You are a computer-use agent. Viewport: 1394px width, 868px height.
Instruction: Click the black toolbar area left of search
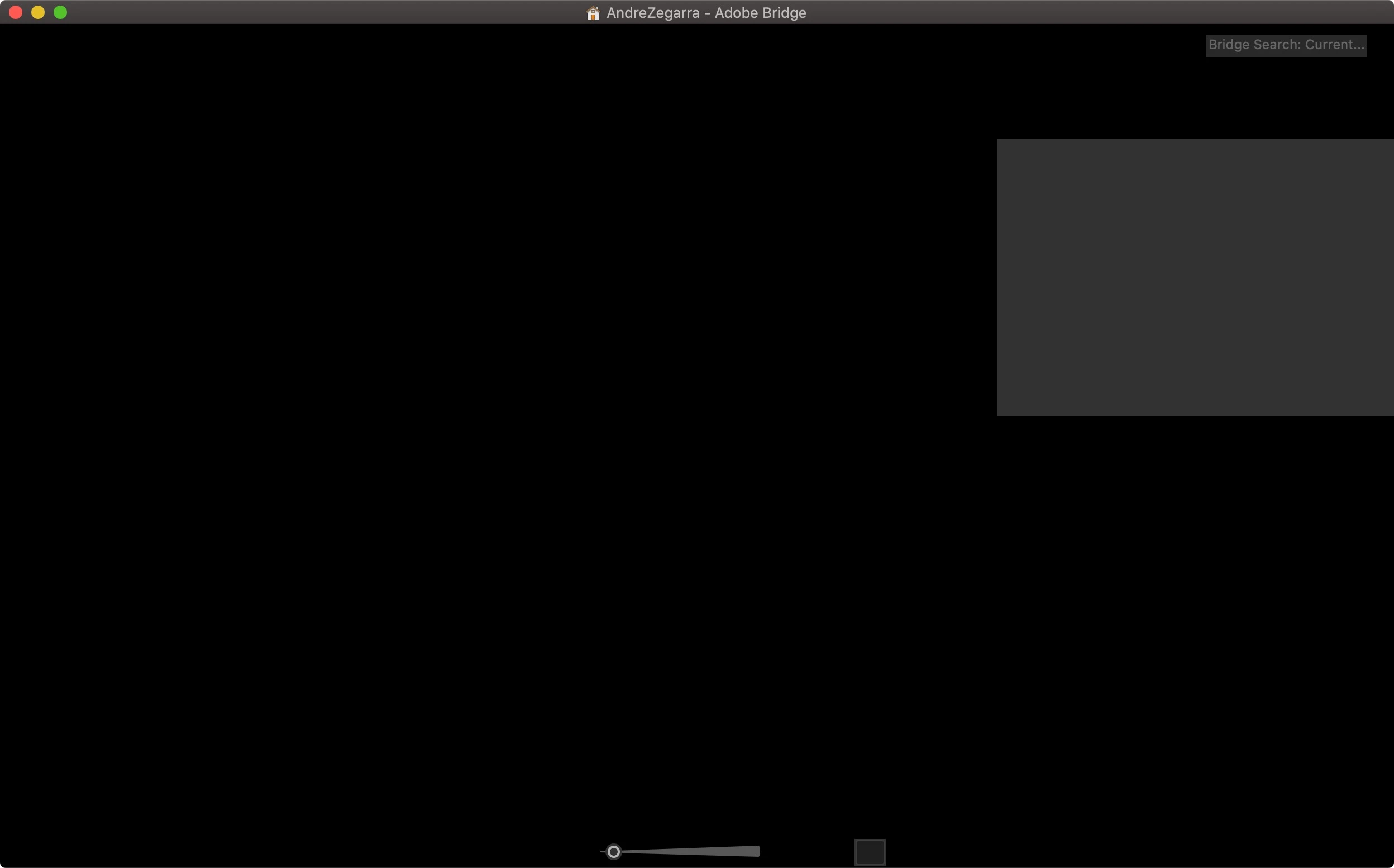pyautogui.click(x=918, y=45)
